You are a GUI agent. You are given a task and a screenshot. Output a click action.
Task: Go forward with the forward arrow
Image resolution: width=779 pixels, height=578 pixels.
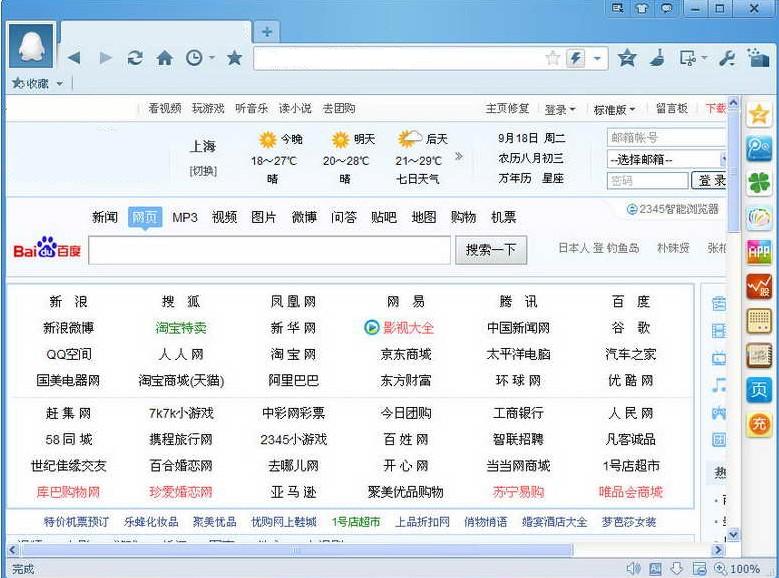pyautogui.click(x=105, y=58)
